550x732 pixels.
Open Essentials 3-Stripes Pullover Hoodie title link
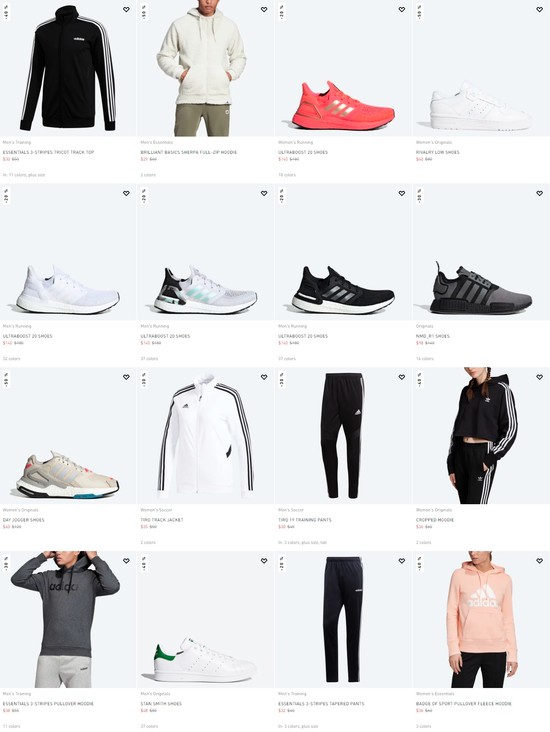pos(48,704)
